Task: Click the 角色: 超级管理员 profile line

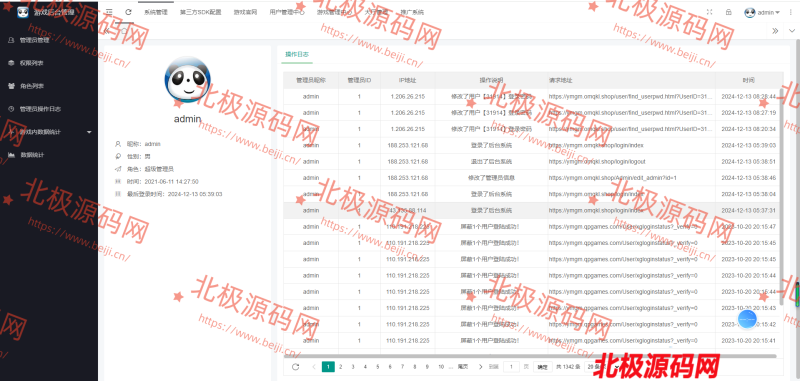Action: click(x=151, y=169)
